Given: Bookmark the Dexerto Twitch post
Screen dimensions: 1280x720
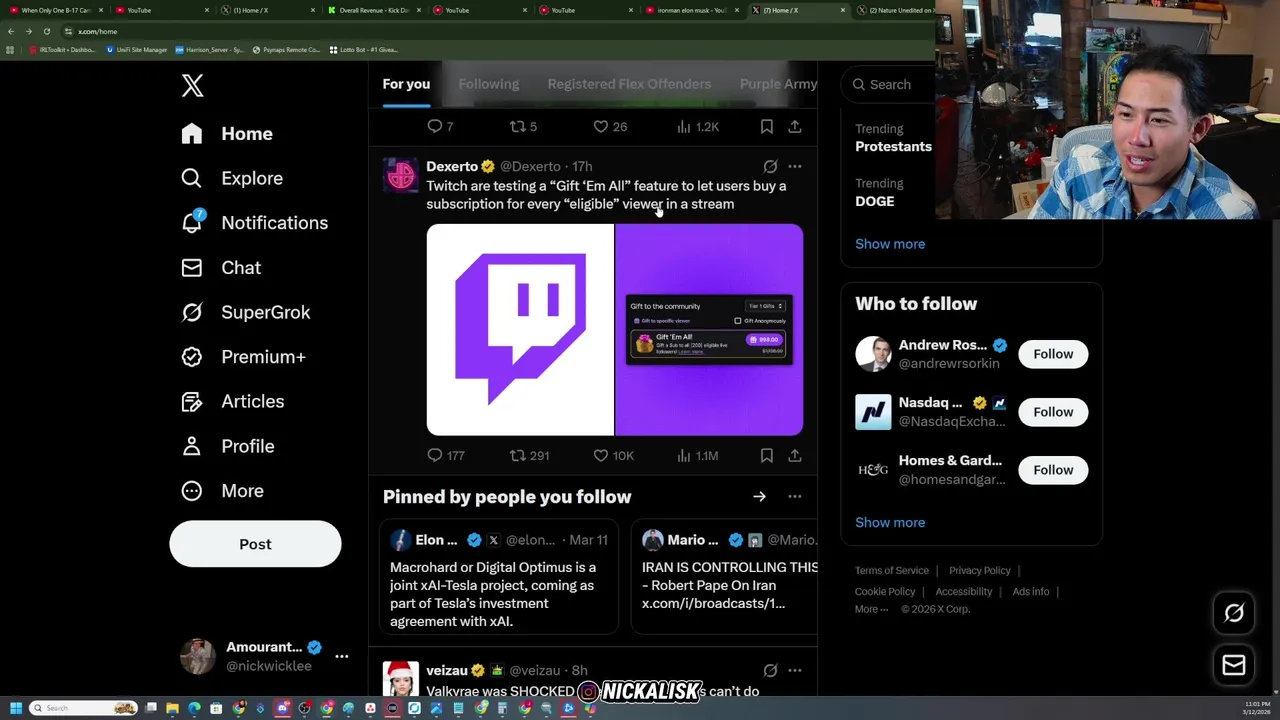Looking at the screenshot, I should pos(766,456).
